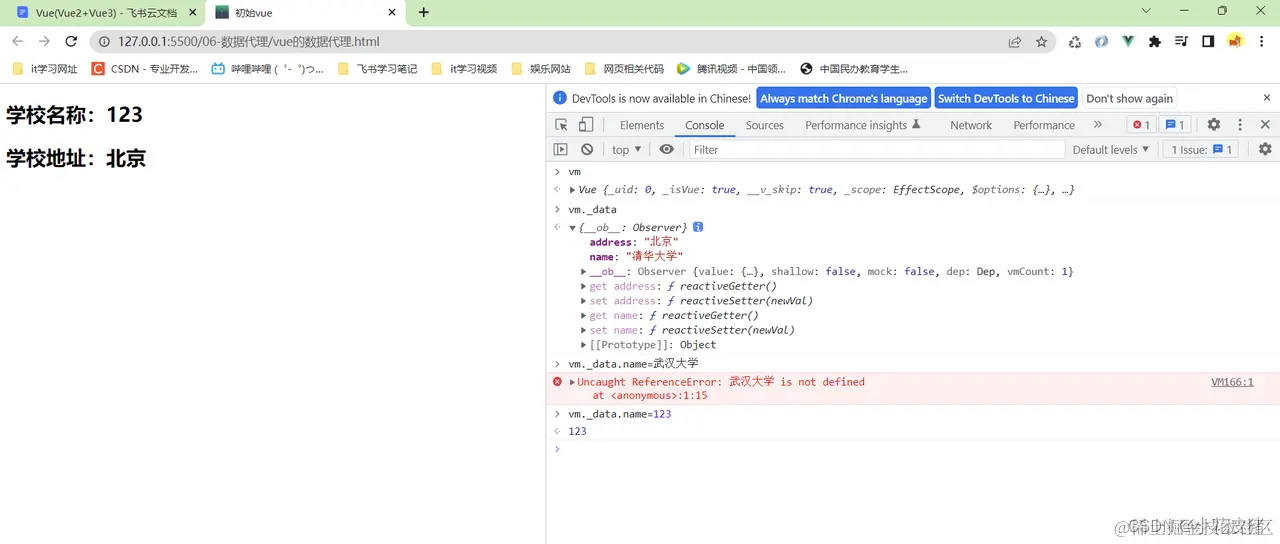Expand get address reactiveGetter entry
Screen dimensions: 1280x544
[584, 287]
